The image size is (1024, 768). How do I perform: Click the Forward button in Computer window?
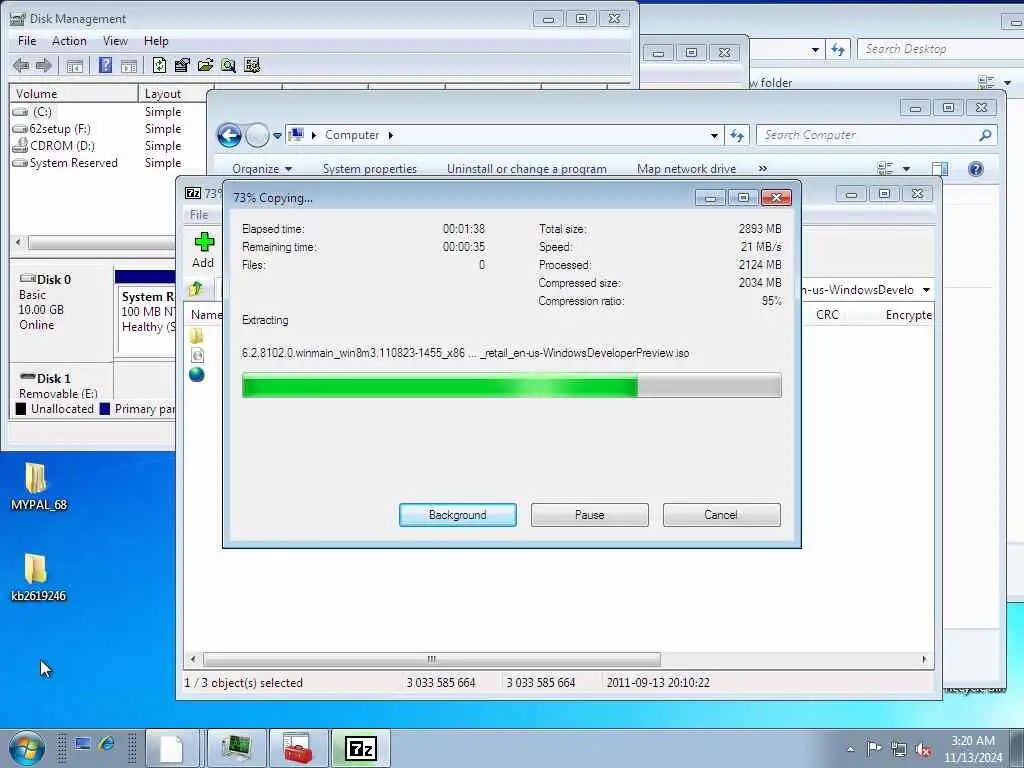click(257, 135)
